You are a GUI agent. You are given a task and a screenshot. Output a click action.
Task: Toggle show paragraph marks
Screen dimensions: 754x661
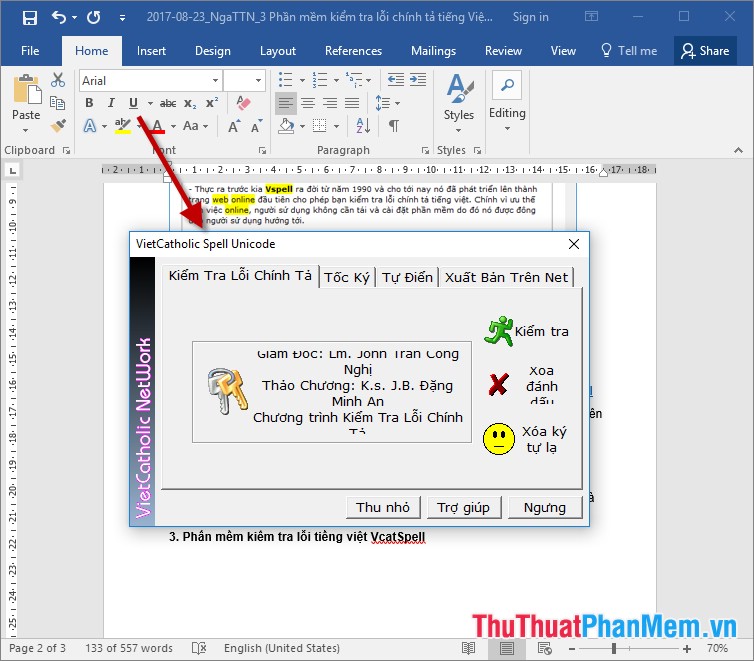point(393,126)
